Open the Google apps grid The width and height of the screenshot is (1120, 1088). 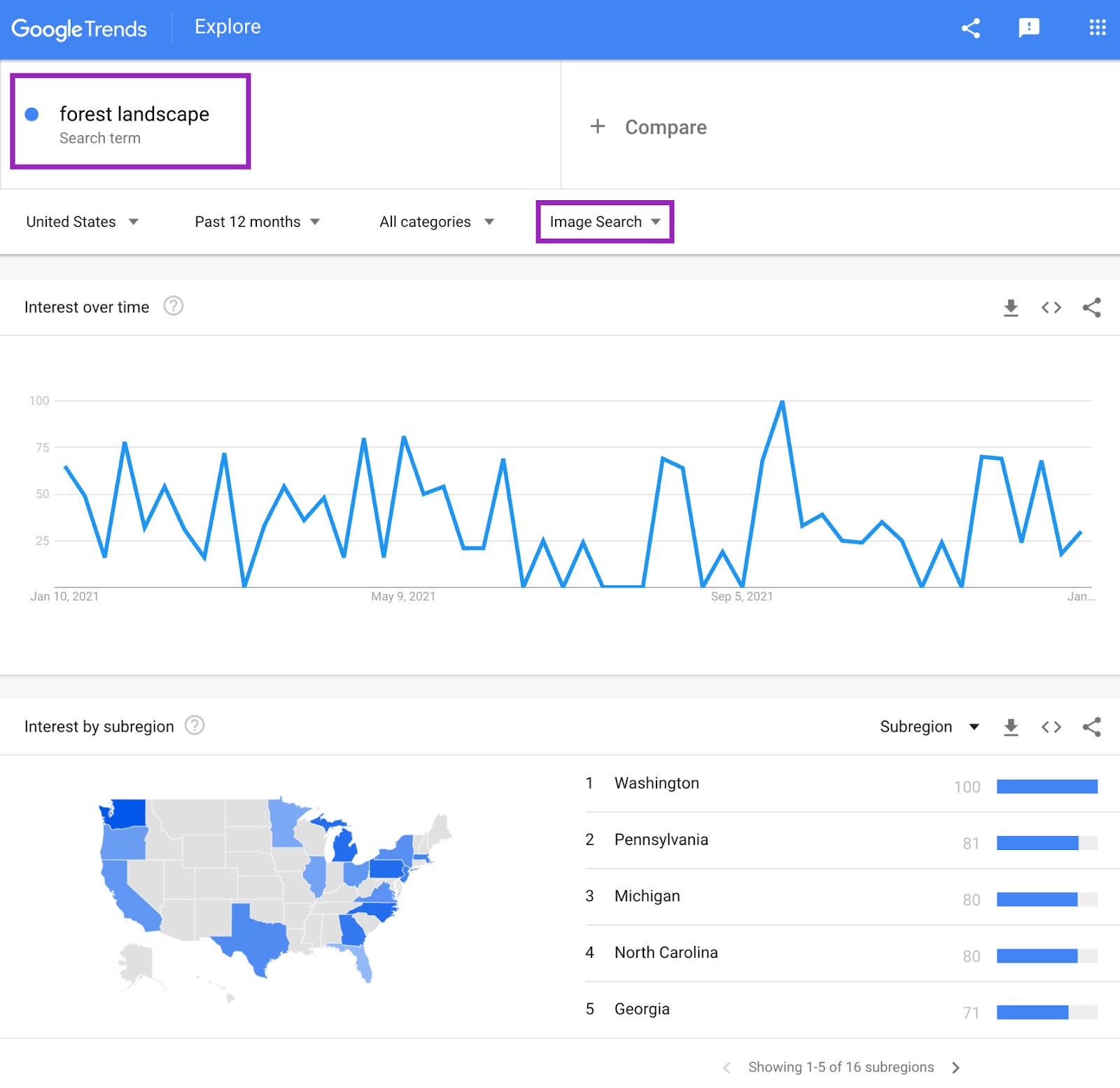tap(1097, 28)
